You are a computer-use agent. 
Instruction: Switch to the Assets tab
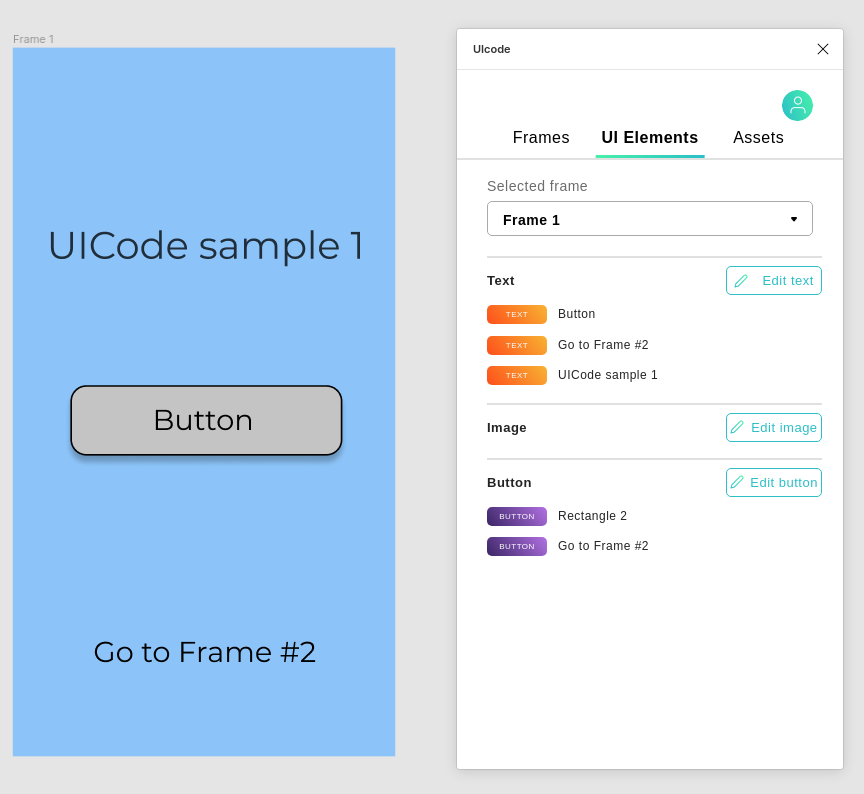click(758, 137)
